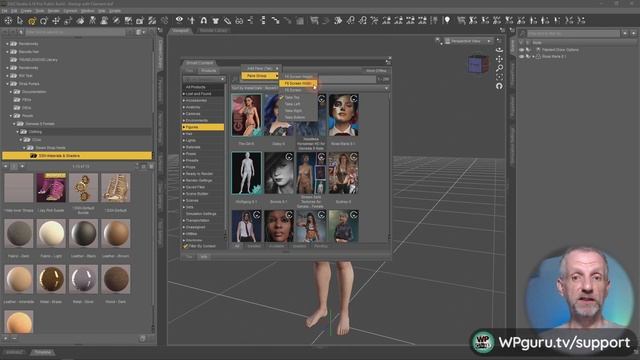Click the minus icon below the materials list

[14, 338]
